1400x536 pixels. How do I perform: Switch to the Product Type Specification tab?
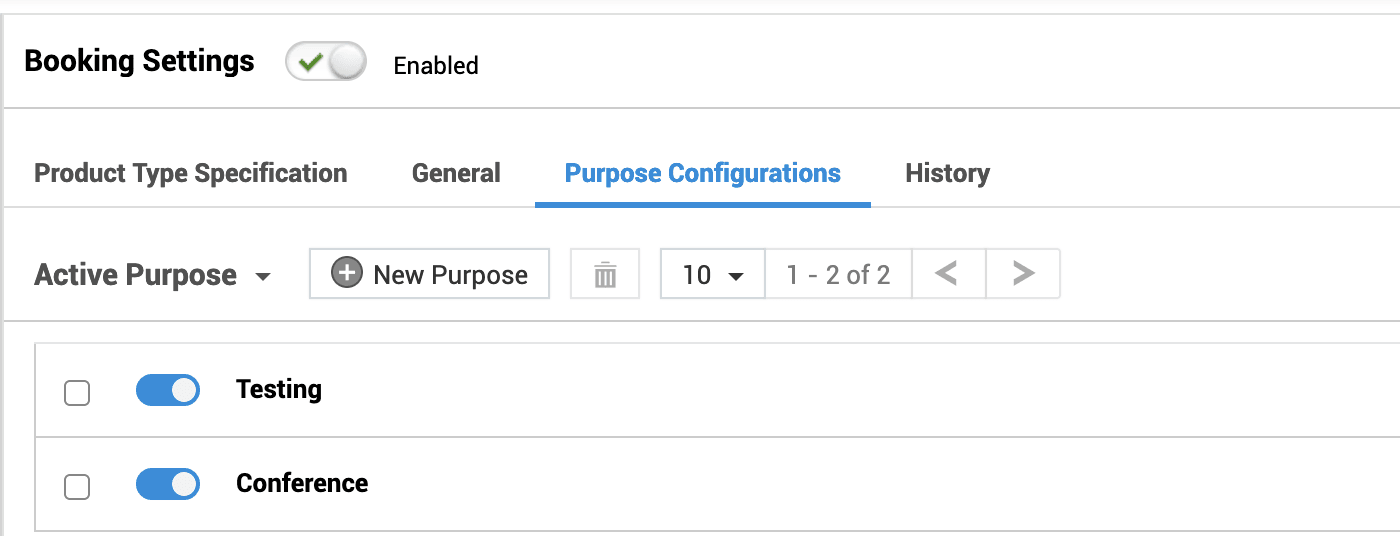pyautogui.click(x=191, y=173)
